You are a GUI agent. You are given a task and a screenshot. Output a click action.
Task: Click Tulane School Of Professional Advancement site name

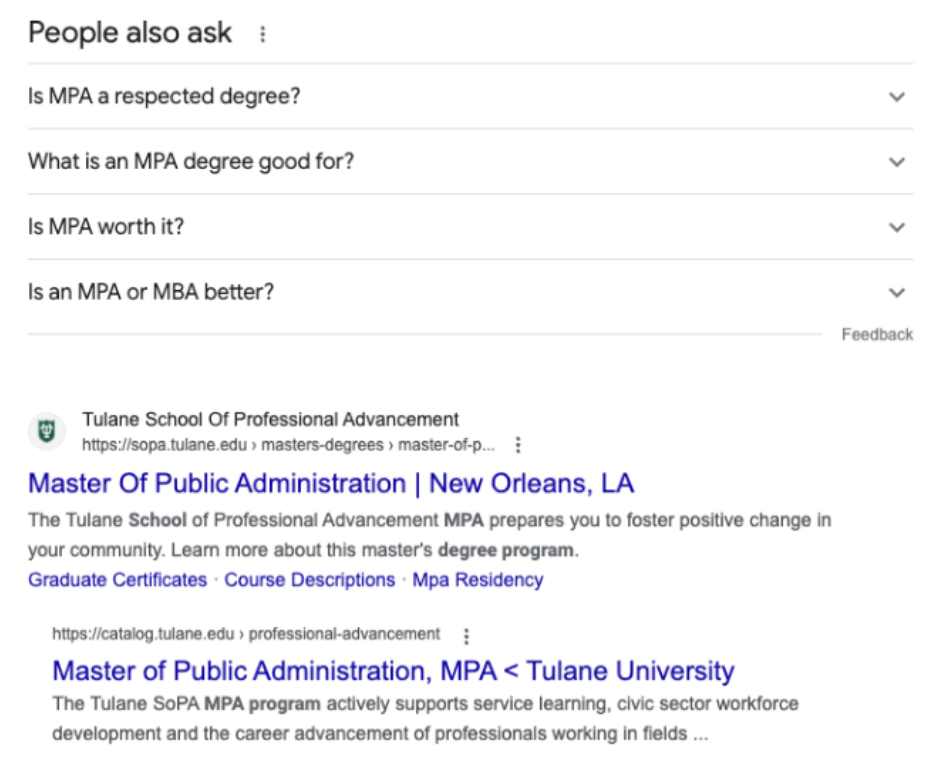tap(270, 419)
